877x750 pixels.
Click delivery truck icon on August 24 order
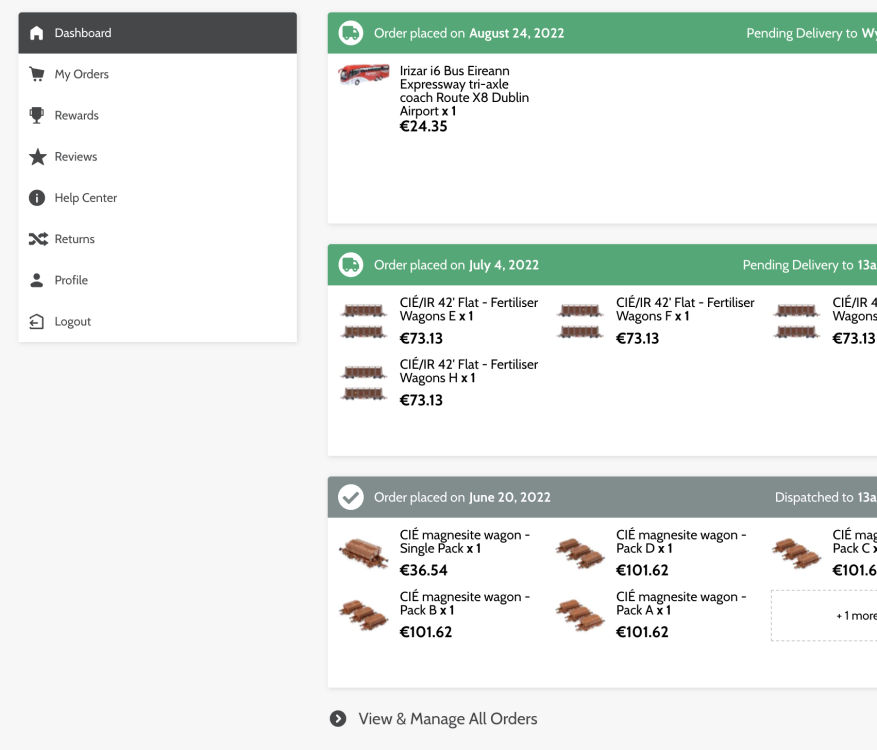[x=350, y=33]
